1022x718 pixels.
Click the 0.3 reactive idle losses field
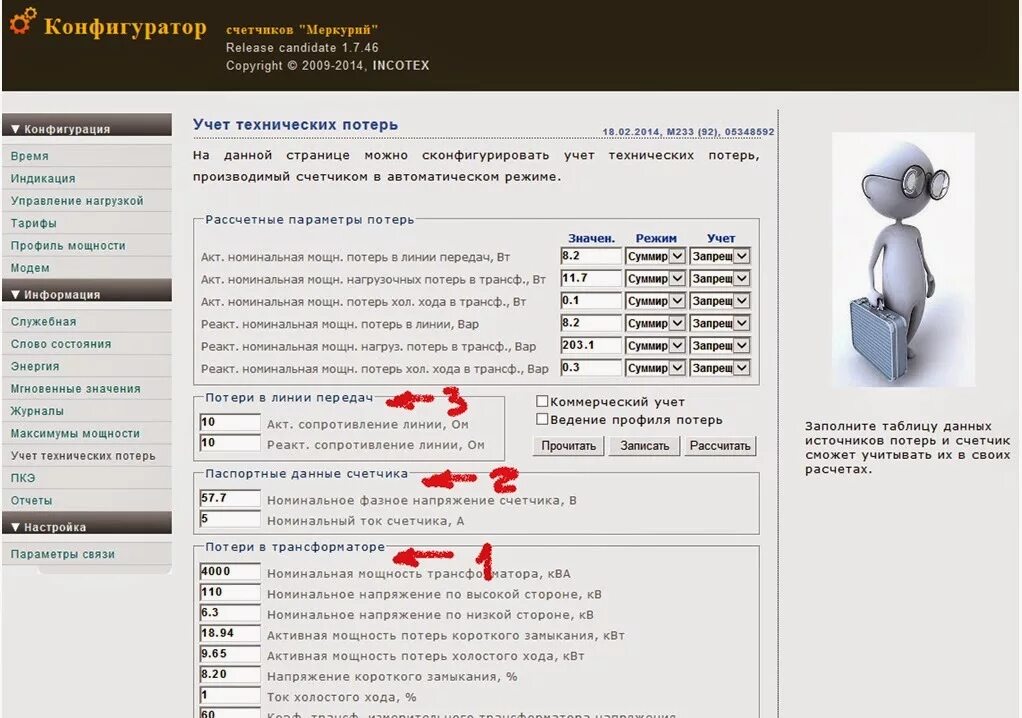pyautogui.click(x=591, y=367)
